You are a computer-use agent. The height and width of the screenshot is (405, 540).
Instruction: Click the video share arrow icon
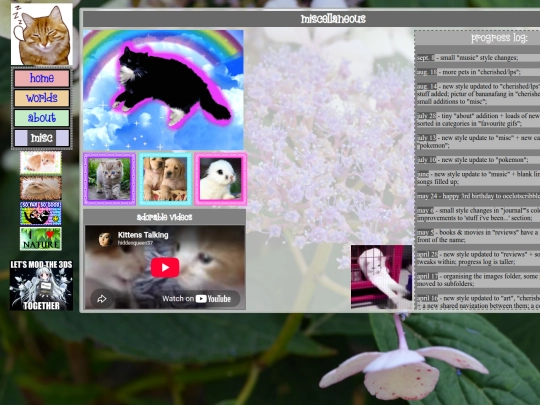pos(102,299)
